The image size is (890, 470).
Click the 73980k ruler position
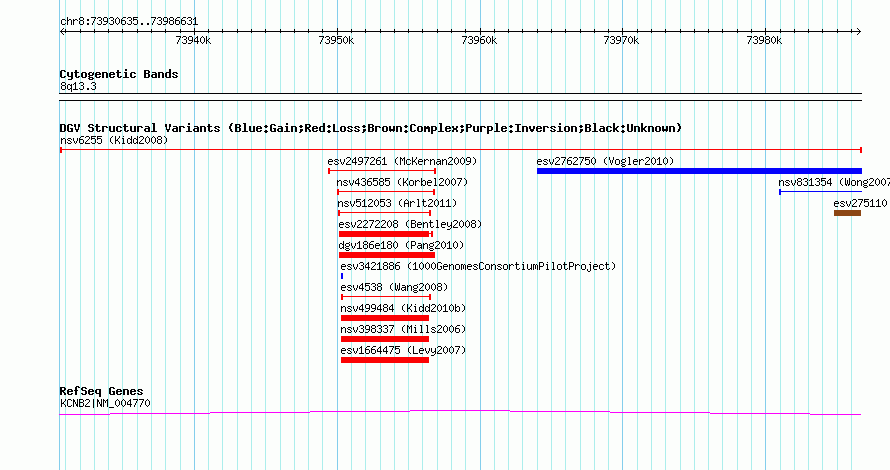tap(765, 40)
